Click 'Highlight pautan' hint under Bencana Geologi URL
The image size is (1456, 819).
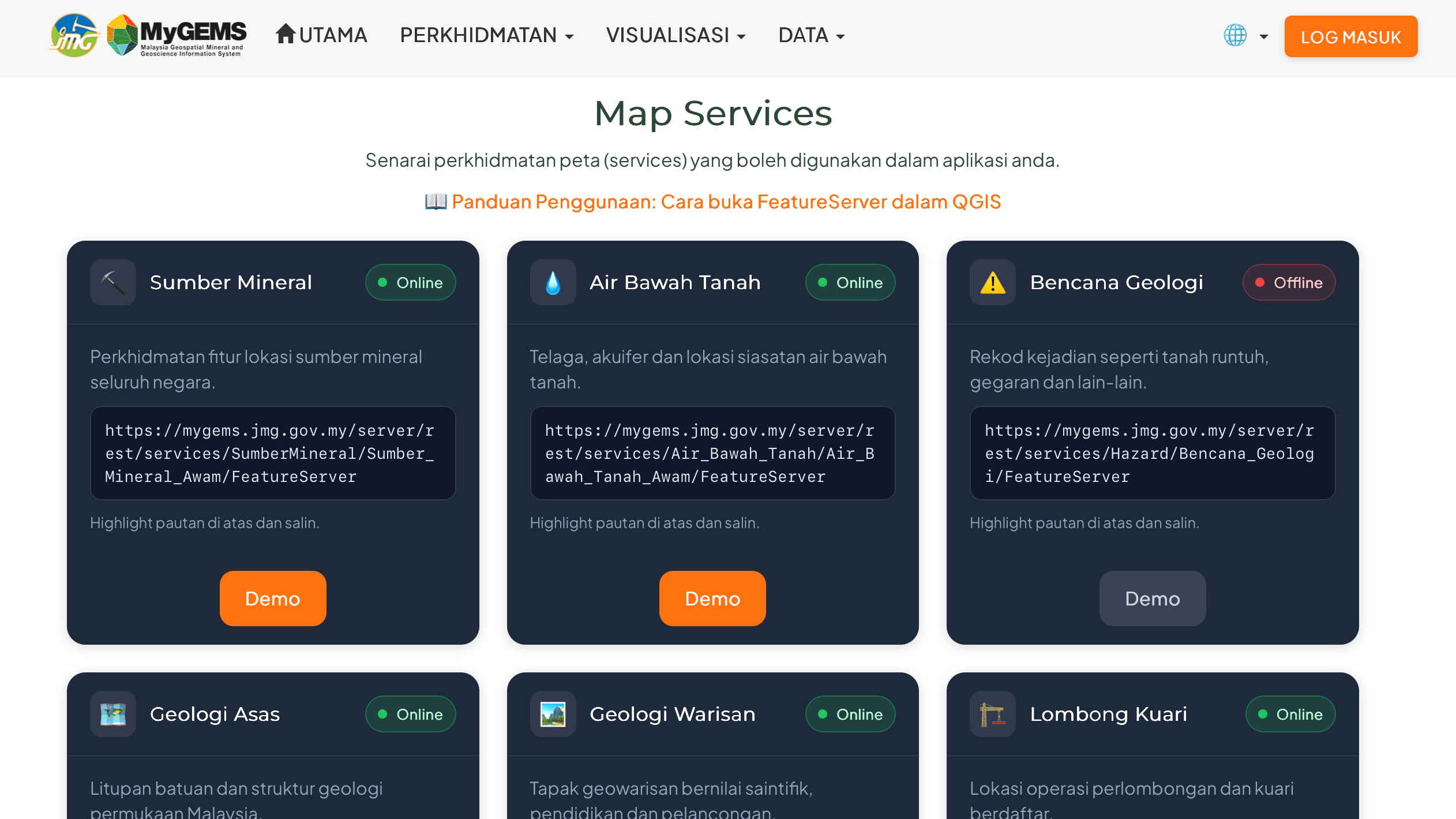tap(1085, 523)
